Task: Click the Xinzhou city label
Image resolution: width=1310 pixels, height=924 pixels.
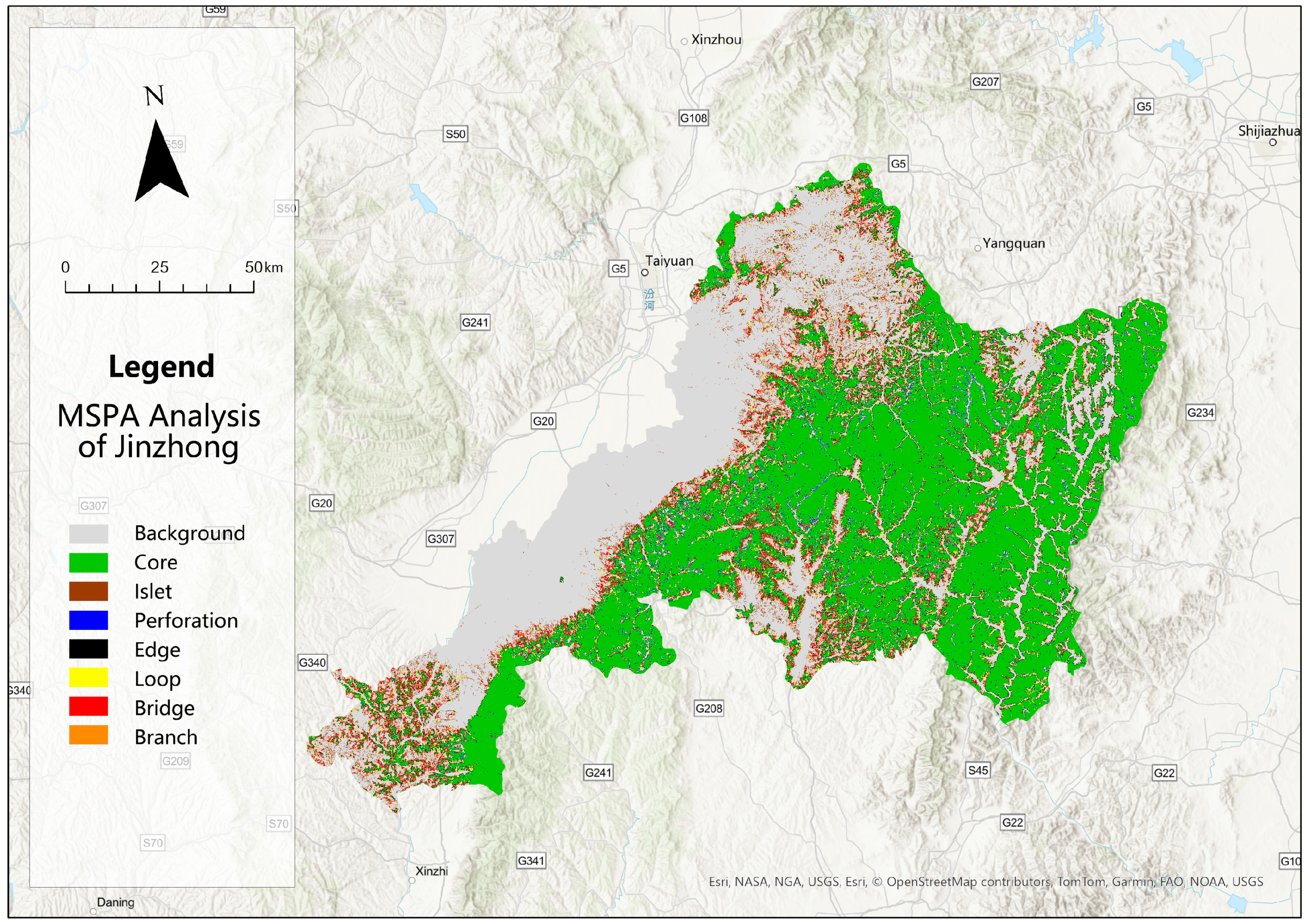Action: pos(716,40)
